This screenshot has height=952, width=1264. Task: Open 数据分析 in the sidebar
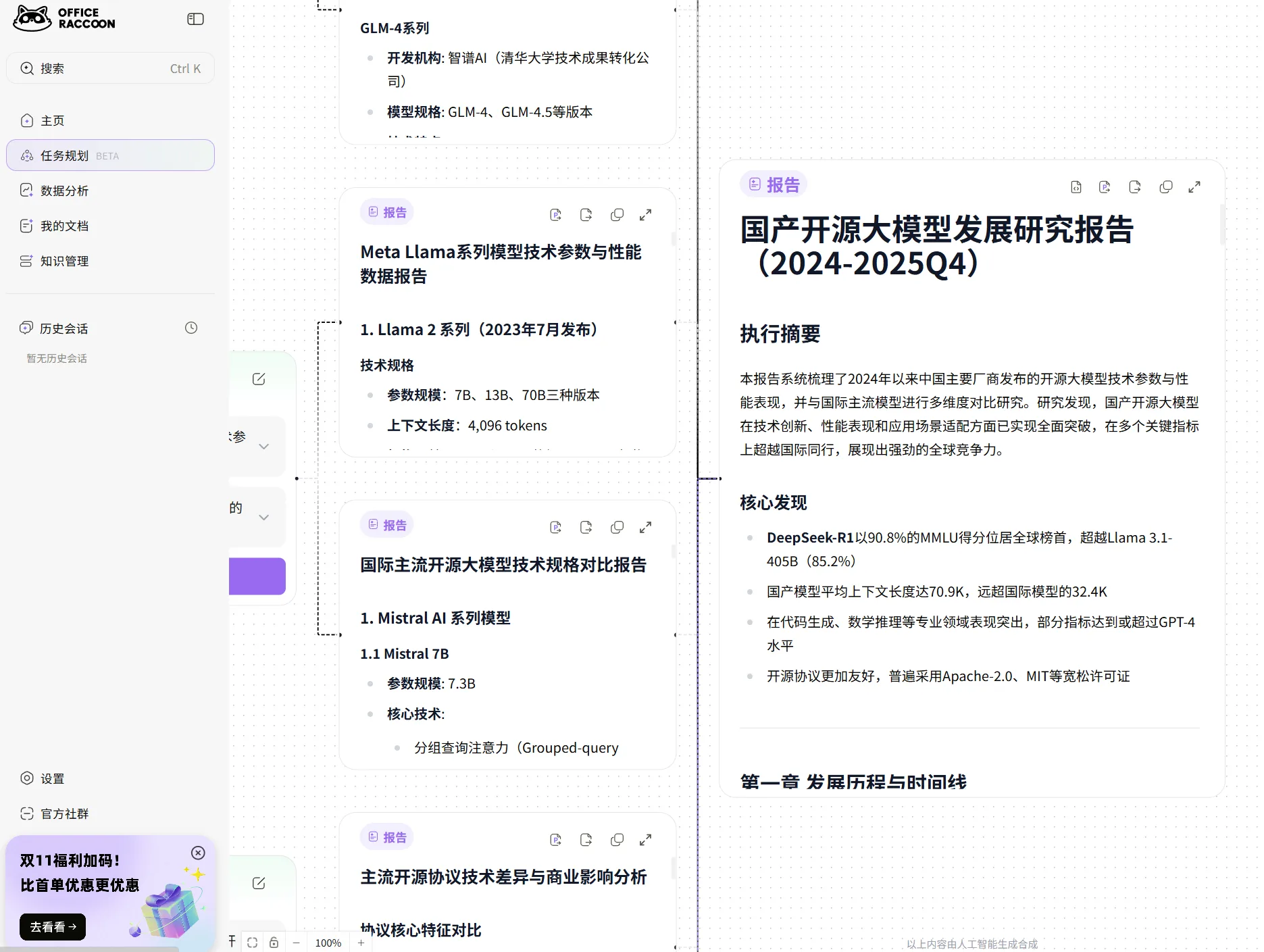tap(64, 191)
